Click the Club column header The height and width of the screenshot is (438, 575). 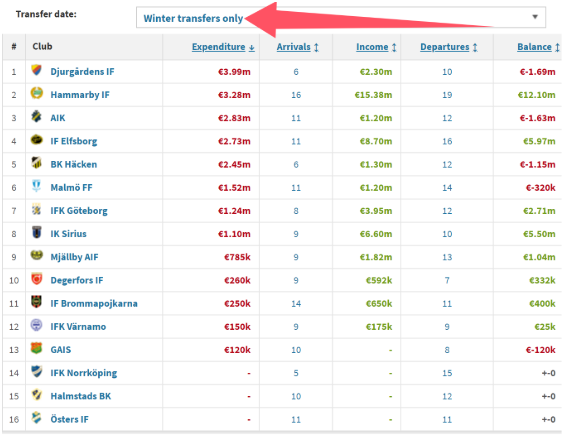(42, 47)
